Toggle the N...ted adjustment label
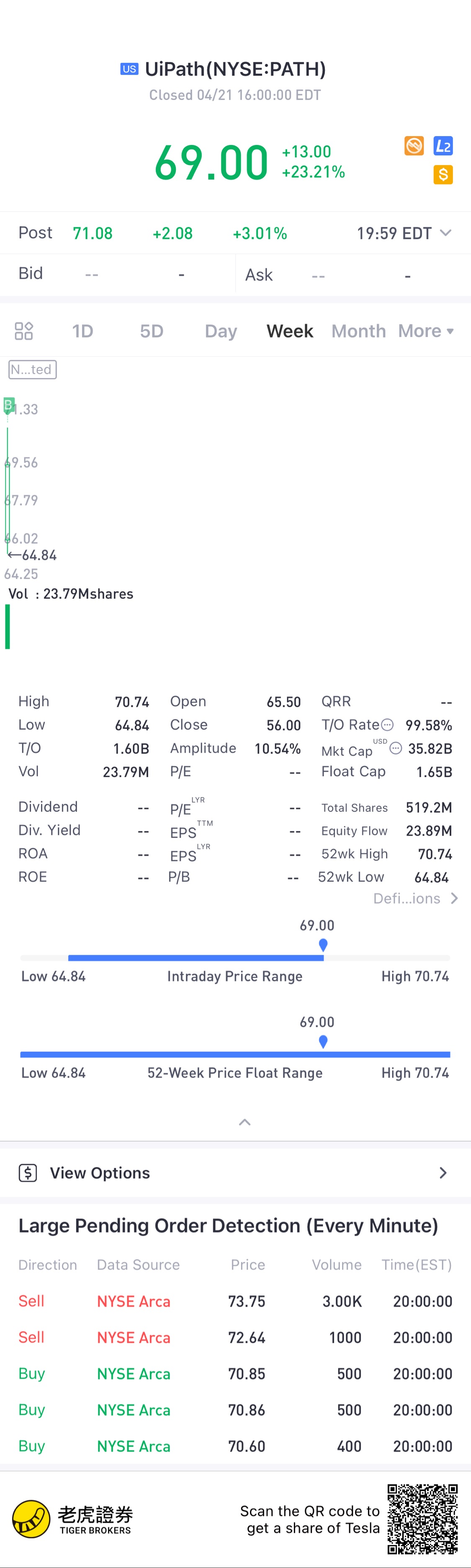This screenshot has height=1568, width=471. [x=33, y=369]
